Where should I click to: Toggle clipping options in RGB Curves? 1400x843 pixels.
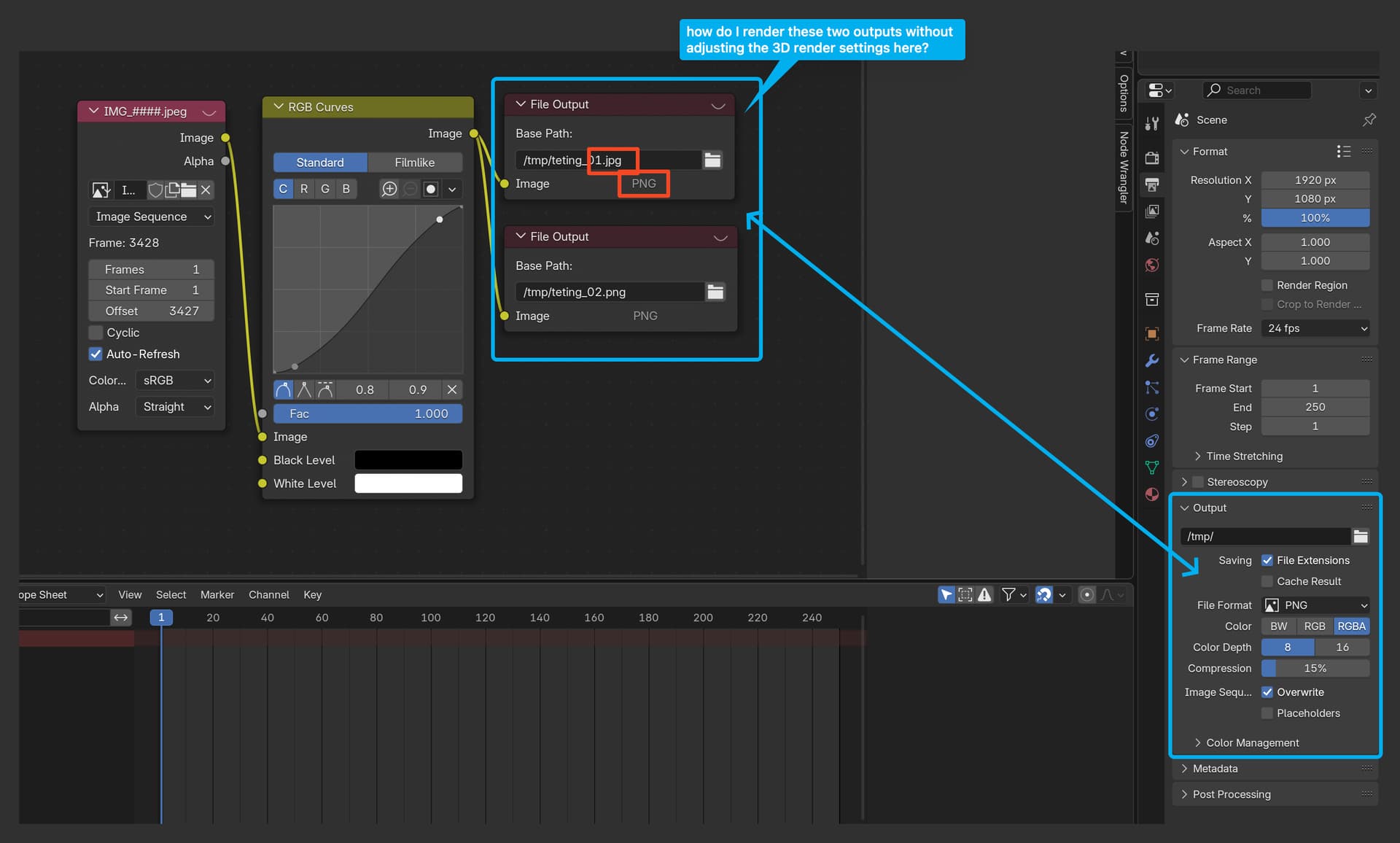point(431,189)
